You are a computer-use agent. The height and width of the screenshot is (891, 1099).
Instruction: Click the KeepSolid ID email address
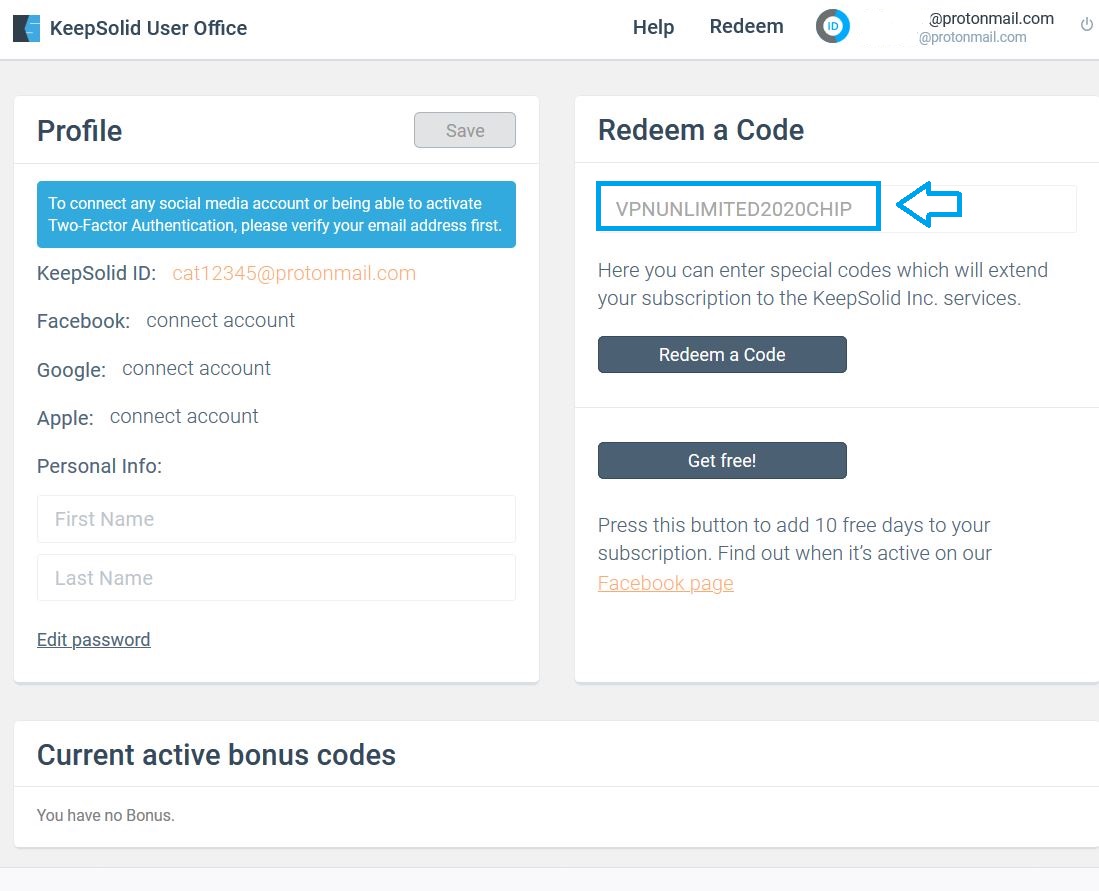coord(294,274)
